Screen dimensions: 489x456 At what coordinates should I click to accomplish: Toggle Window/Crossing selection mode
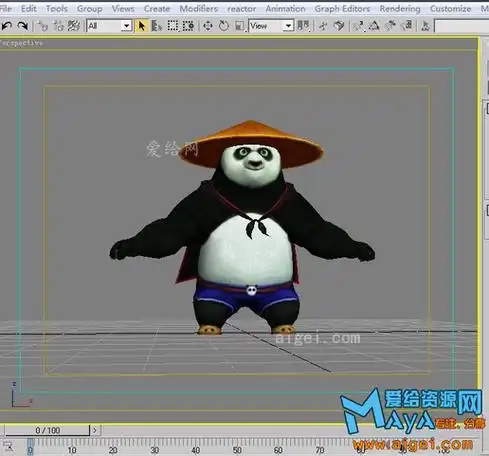[x=188, y=26]
